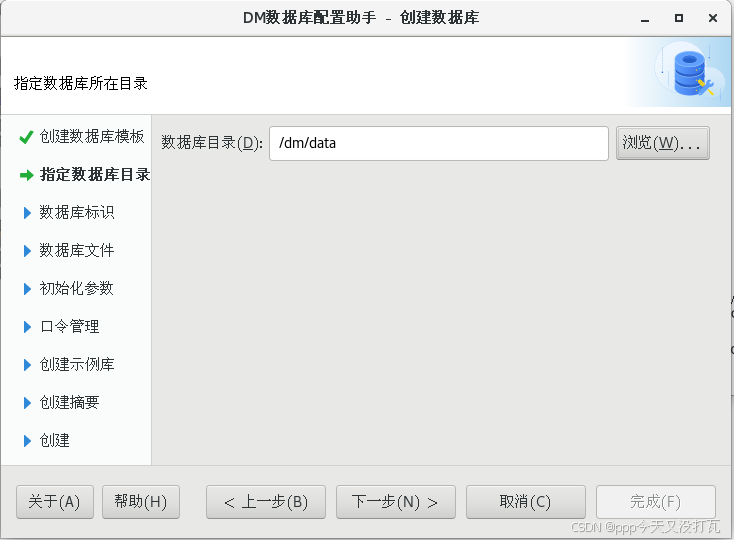Open the 关于(A) about dialog
The height and width of the screenshot is (540, 734).
[x=55, y=502]
